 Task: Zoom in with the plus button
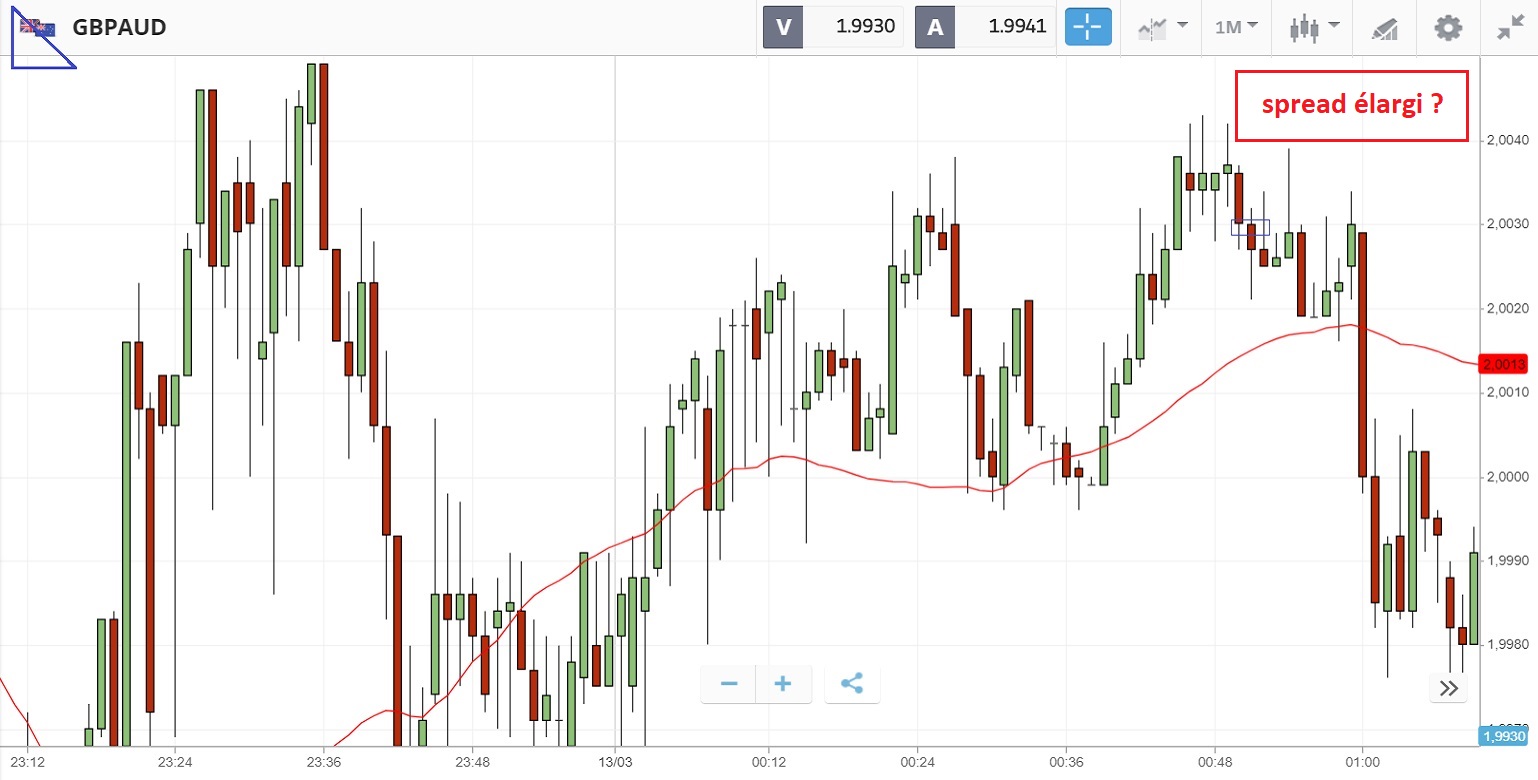click(x=783, y=684)
